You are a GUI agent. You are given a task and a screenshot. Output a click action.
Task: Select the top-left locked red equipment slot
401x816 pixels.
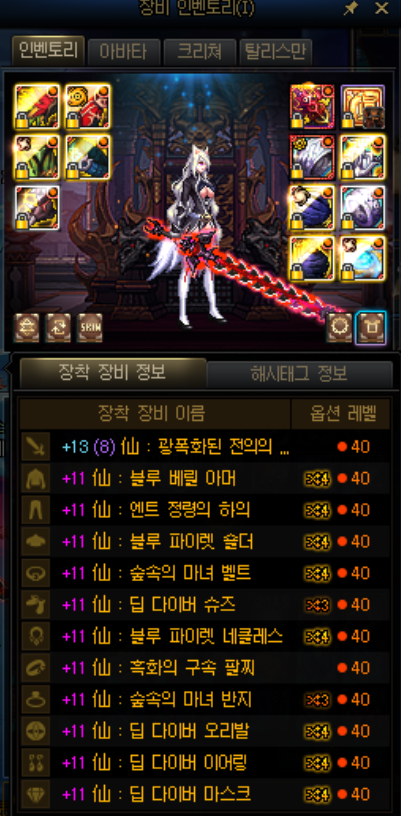point(37,107)
